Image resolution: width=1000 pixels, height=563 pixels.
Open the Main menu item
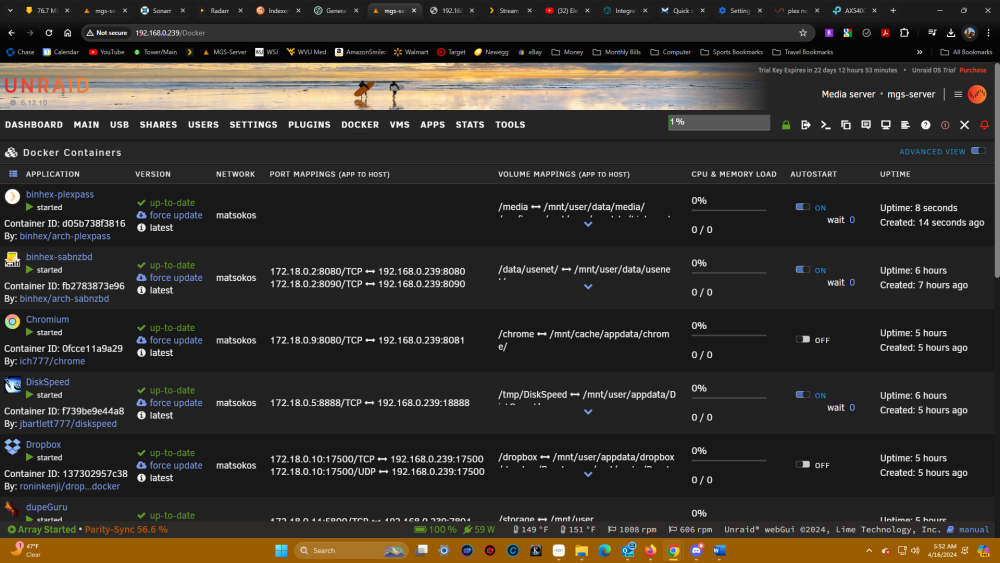(x=86, y=125)
